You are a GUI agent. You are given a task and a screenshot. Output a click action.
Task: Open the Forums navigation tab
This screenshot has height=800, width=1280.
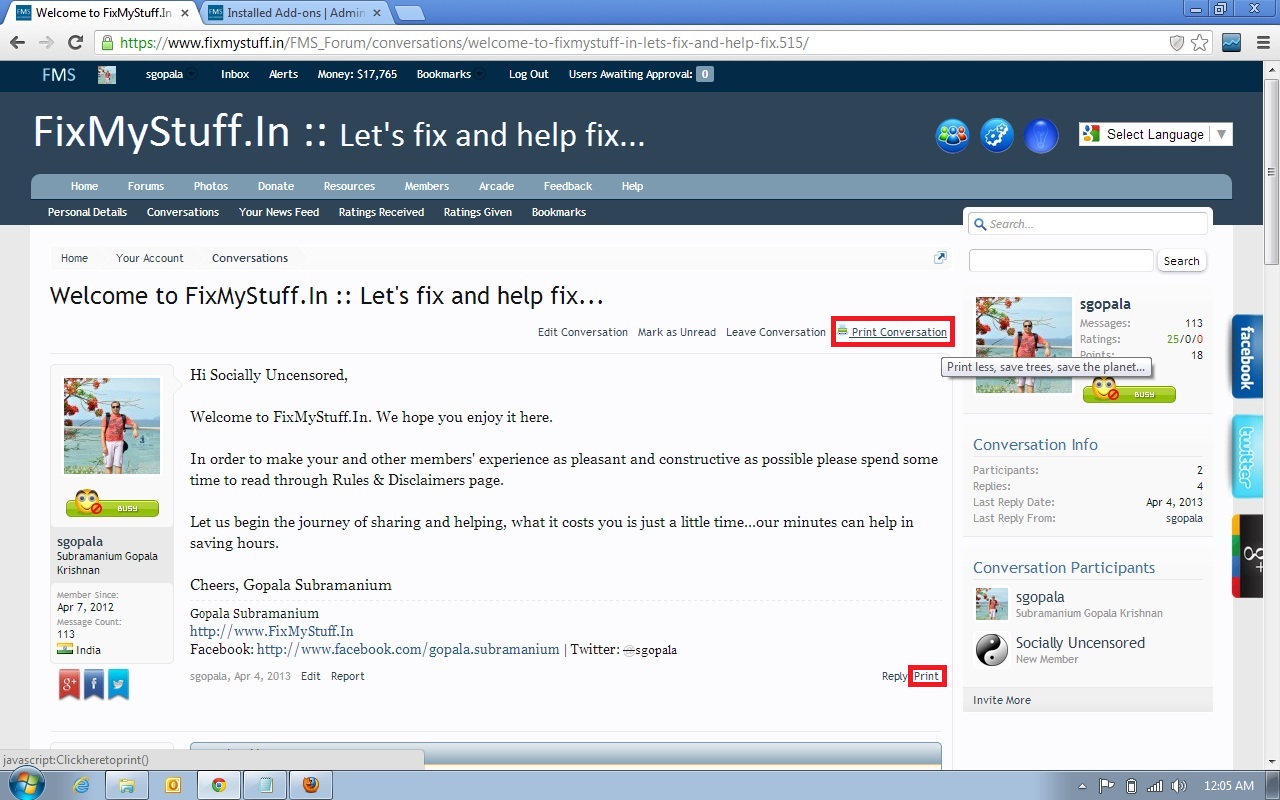point(146,186)
